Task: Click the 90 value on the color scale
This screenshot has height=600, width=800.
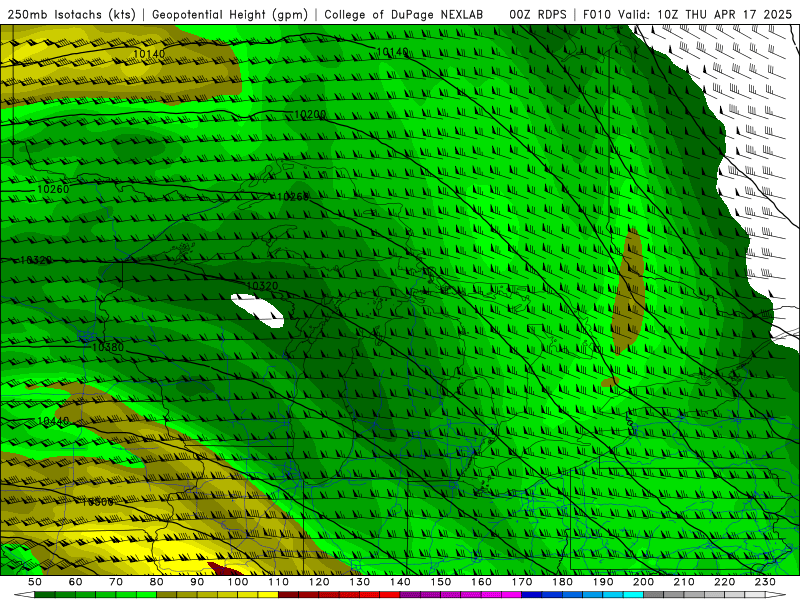Action: point(197,582)
